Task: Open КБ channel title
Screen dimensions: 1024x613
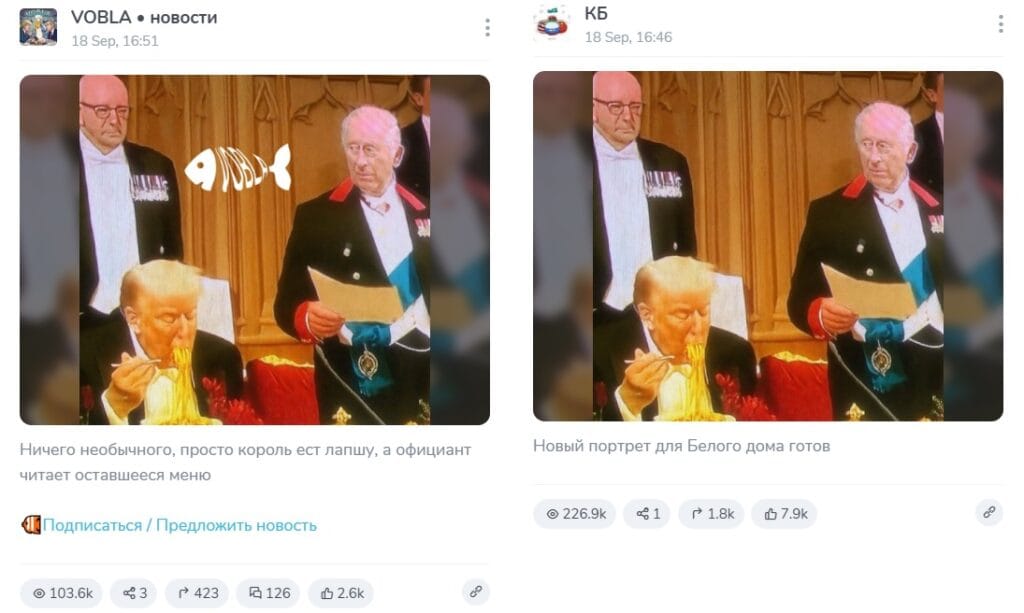Action: 596,13
